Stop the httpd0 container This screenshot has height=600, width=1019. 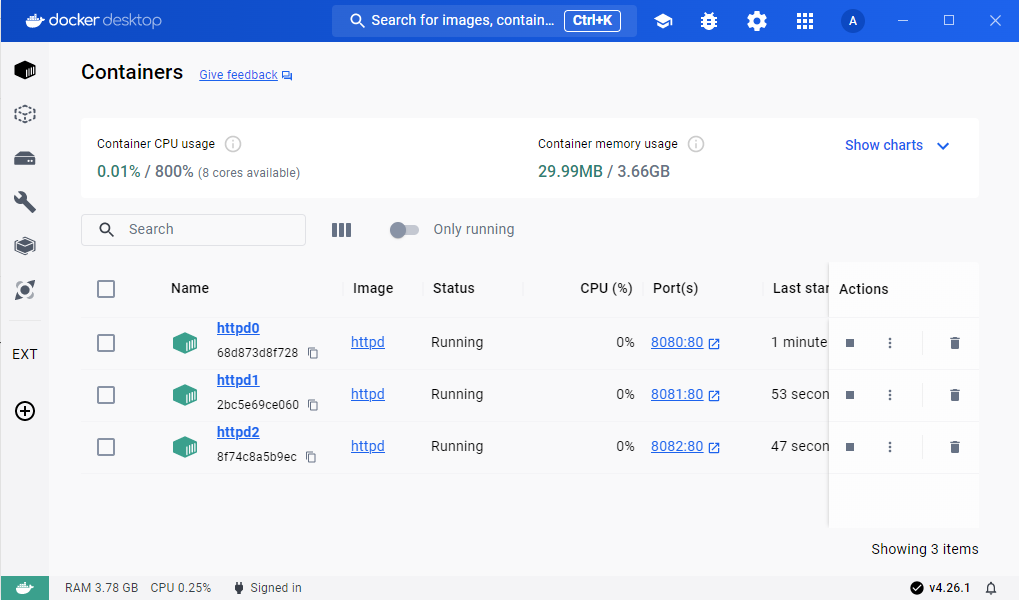point(849,343)
